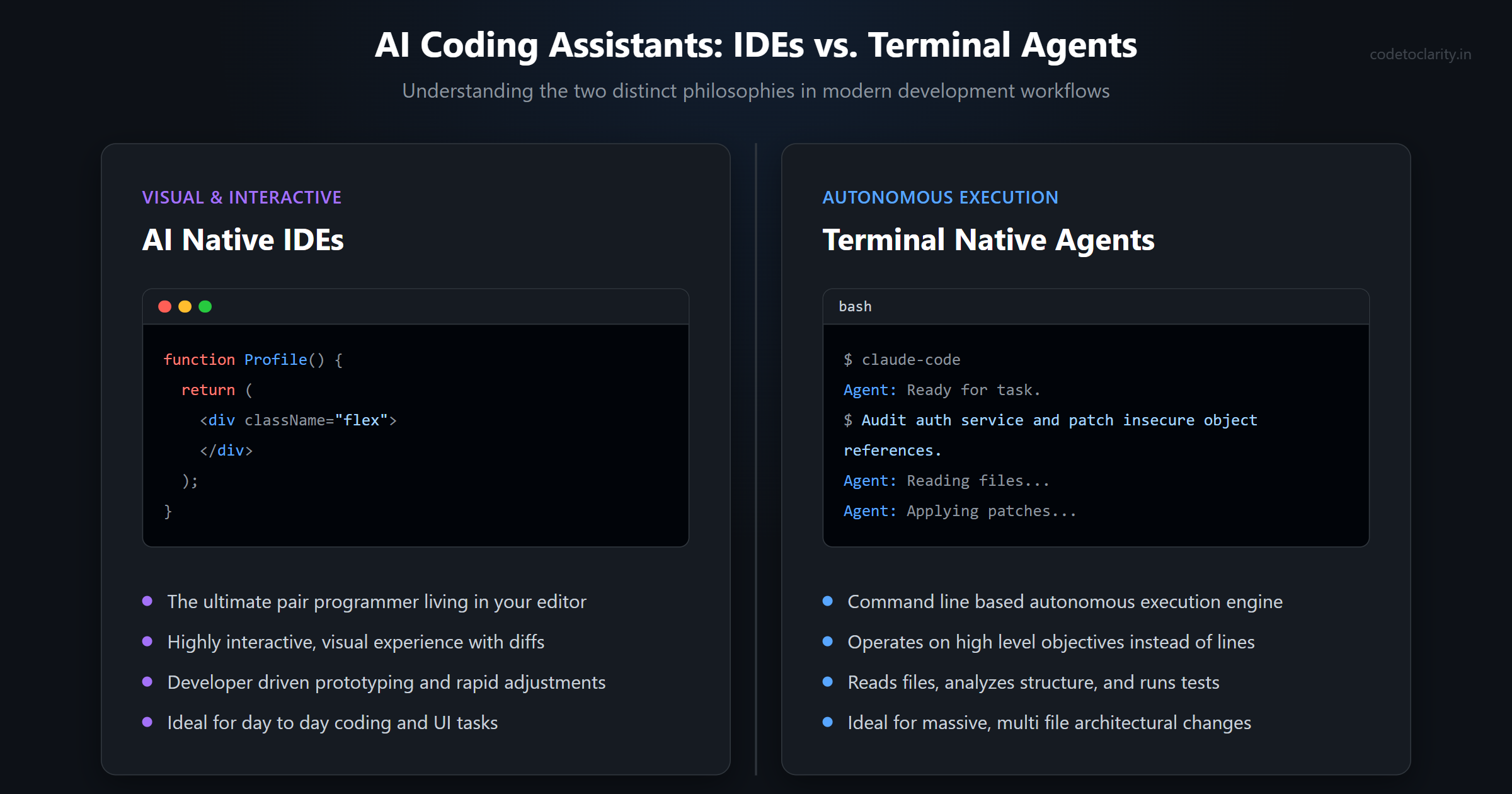Click 'Agent: Reading files...' line
This screenshot has height=794, width=1512.
point(947,481)
